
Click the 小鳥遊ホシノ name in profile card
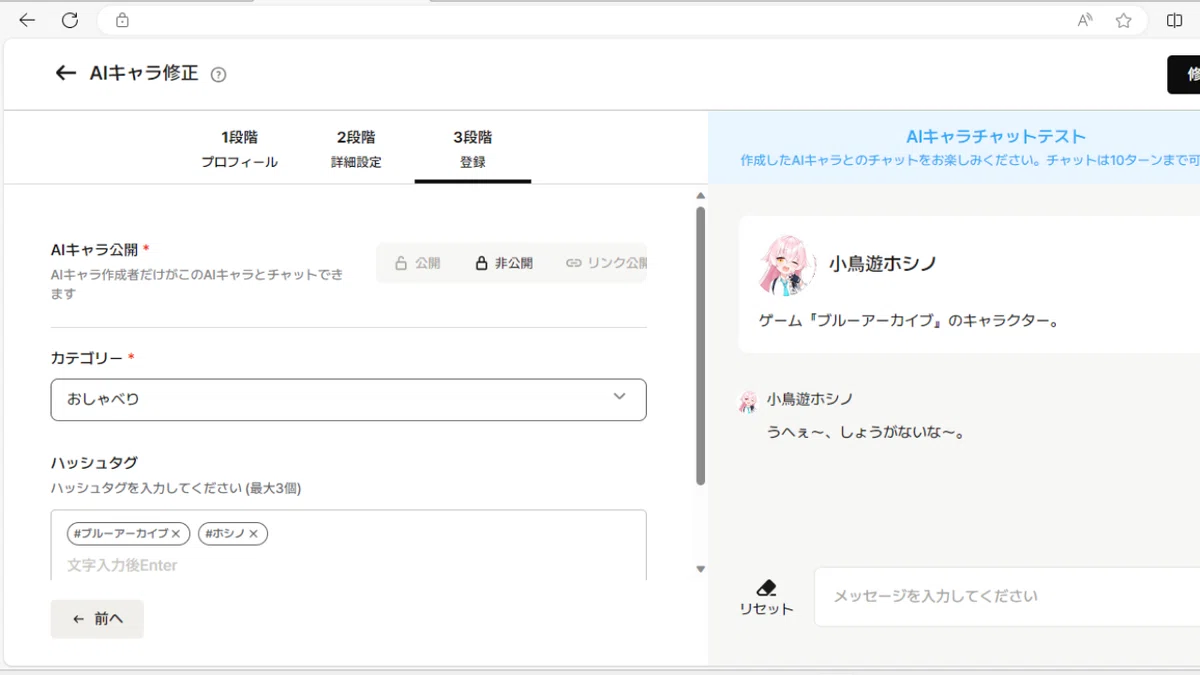tap(882, 264)
